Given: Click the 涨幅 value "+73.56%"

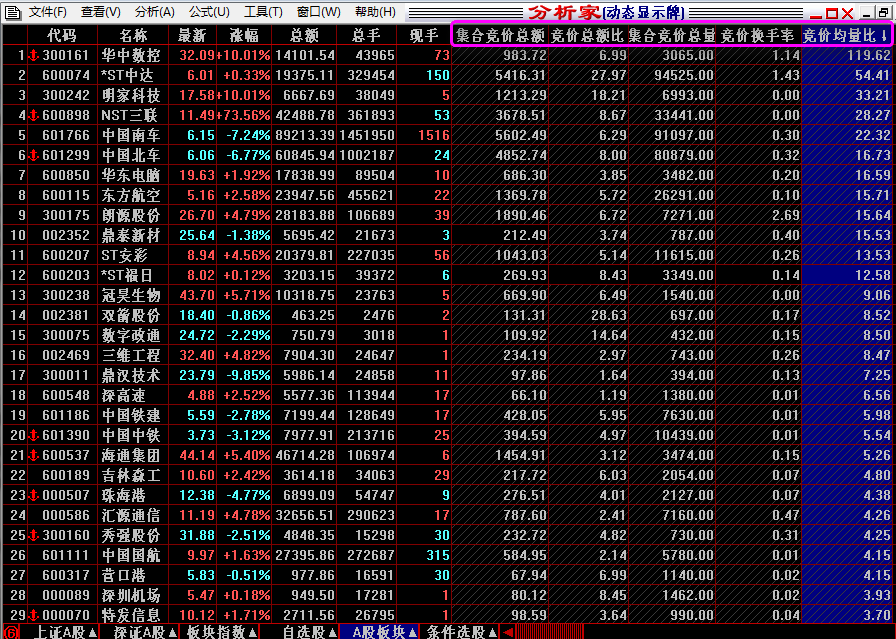Looking at the screenshot, I should 243,115.
